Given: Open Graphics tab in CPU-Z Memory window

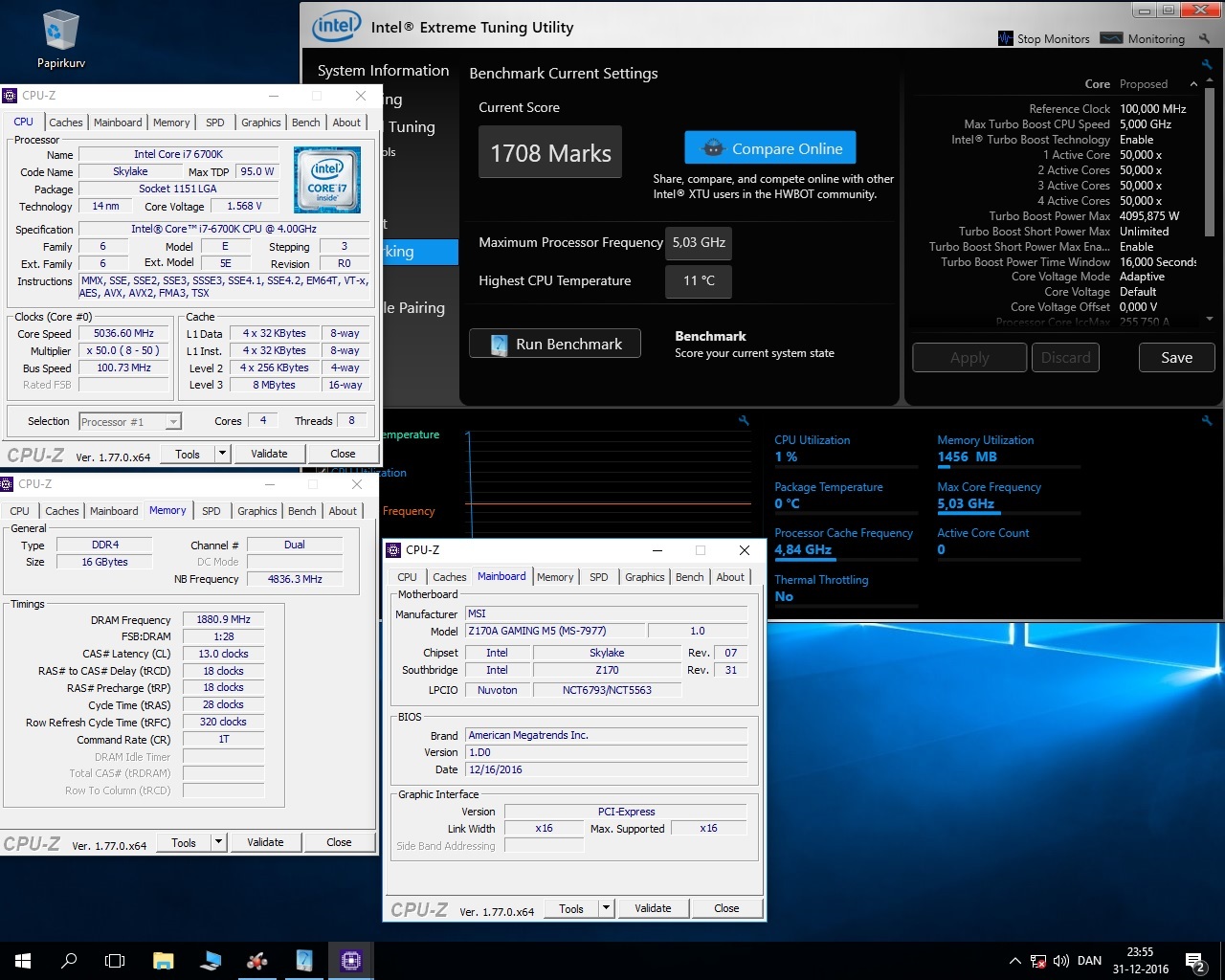Looking at the screenshot, I should [x=257, y=511].
